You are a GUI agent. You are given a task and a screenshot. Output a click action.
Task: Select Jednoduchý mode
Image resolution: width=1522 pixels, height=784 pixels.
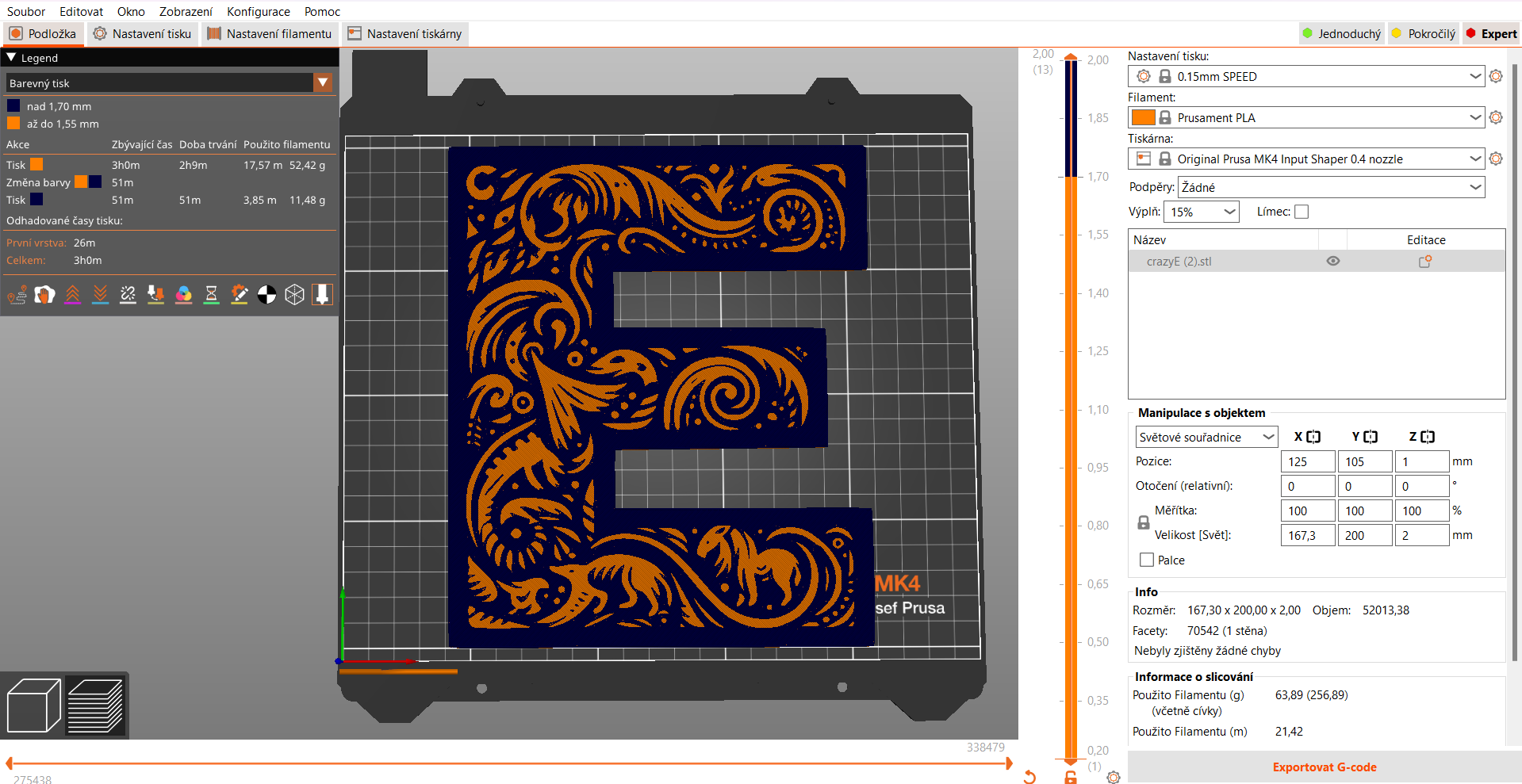click(1341, 33)
